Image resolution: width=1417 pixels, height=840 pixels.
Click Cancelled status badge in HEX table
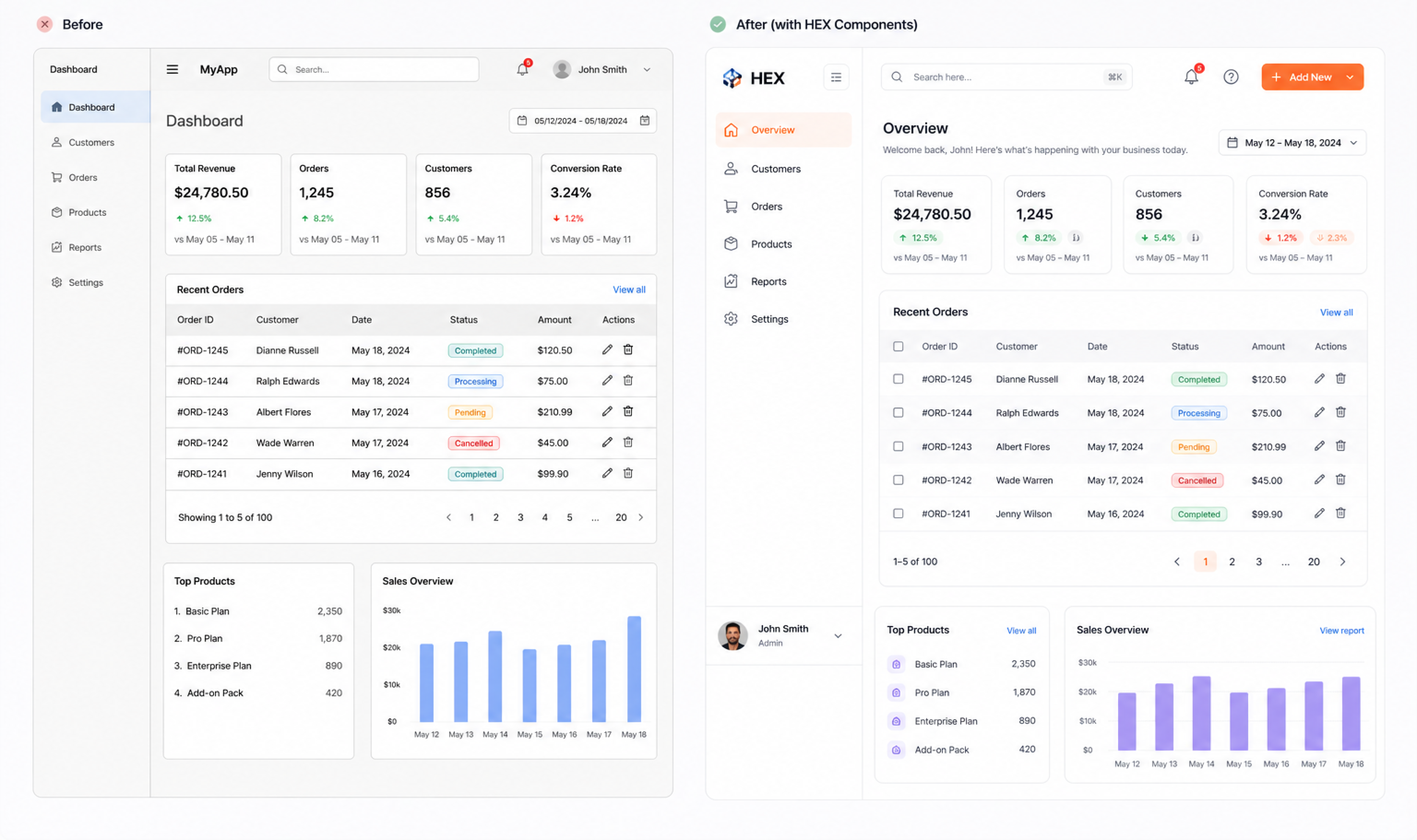pyautogui.click(x=1197, y=480)
